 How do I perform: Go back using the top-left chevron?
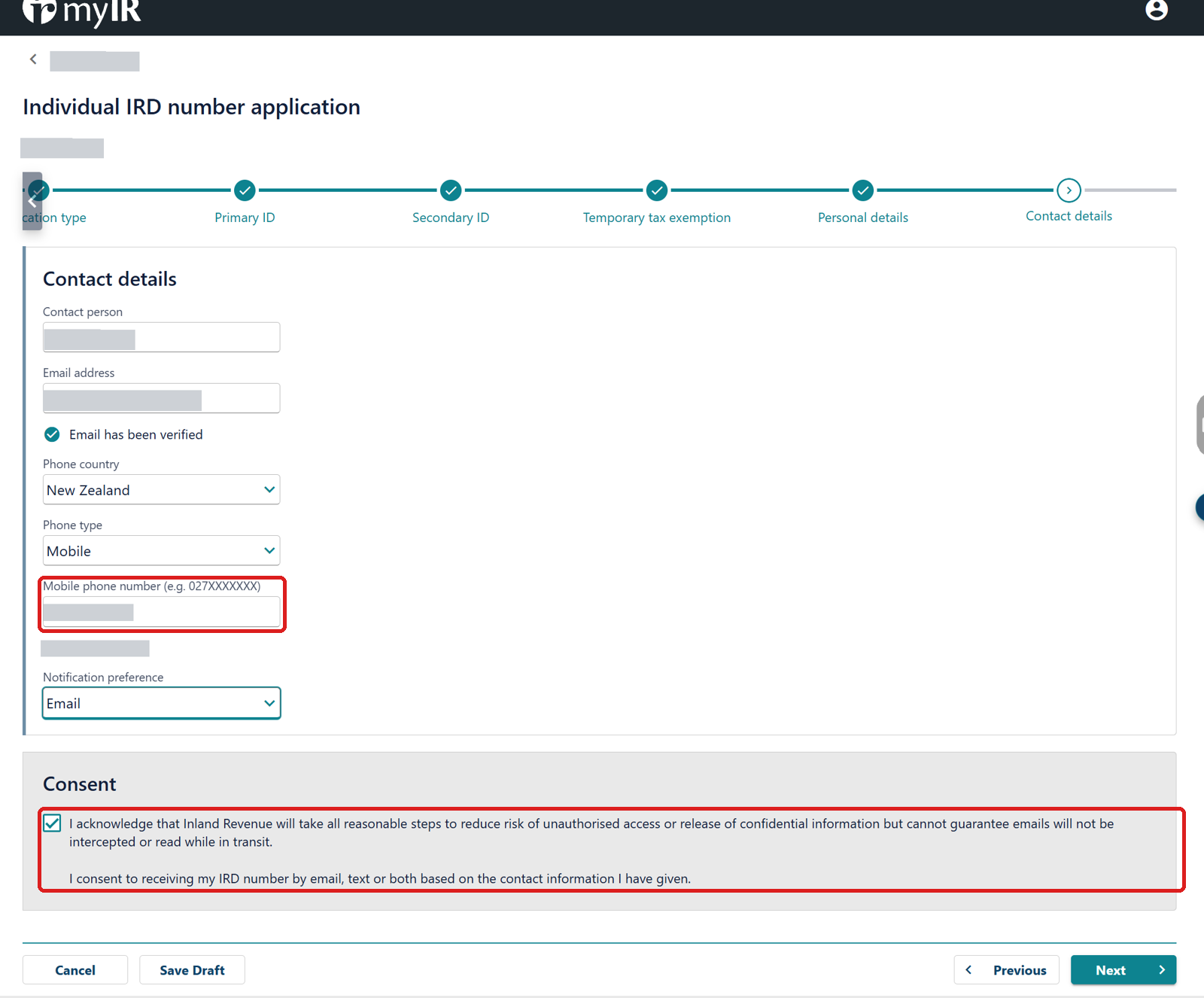33,59
